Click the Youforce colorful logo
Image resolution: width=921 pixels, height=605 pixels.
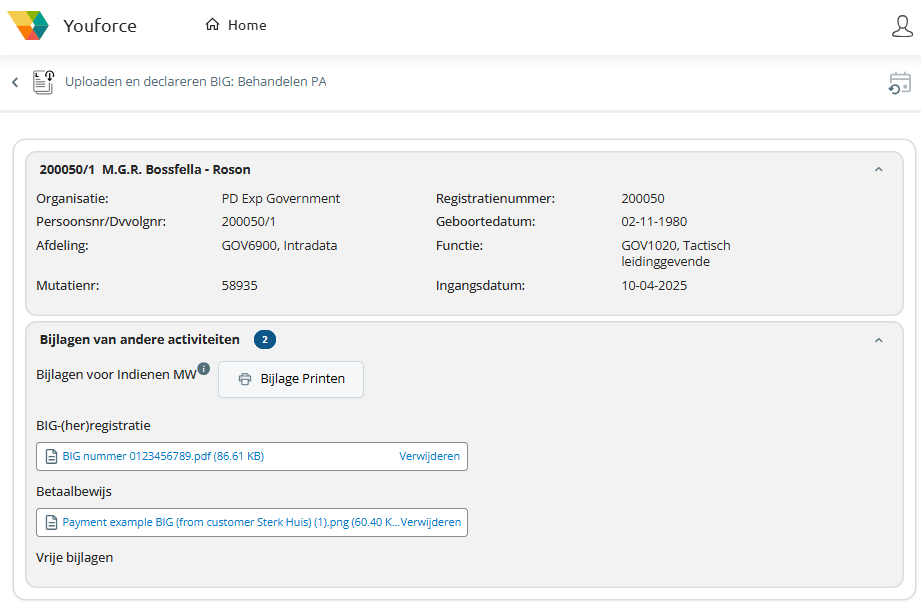28,25
